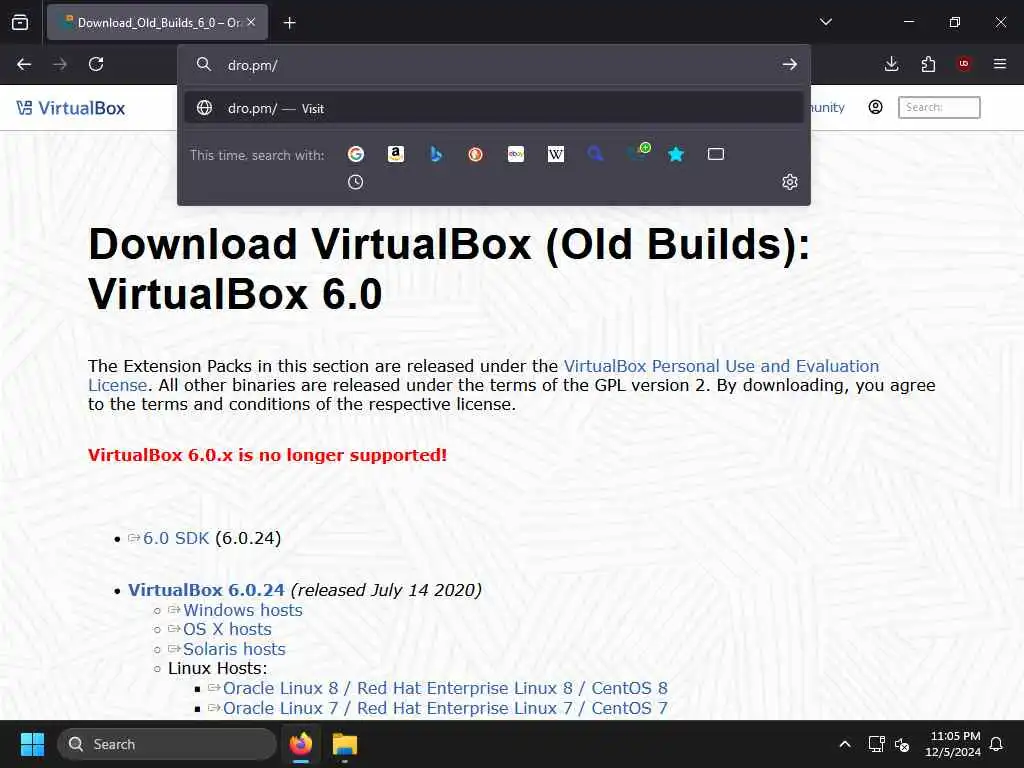Click the go arrow in the address bar
Viewport: 1024px width, 768px height.
[x=790, y=64]
